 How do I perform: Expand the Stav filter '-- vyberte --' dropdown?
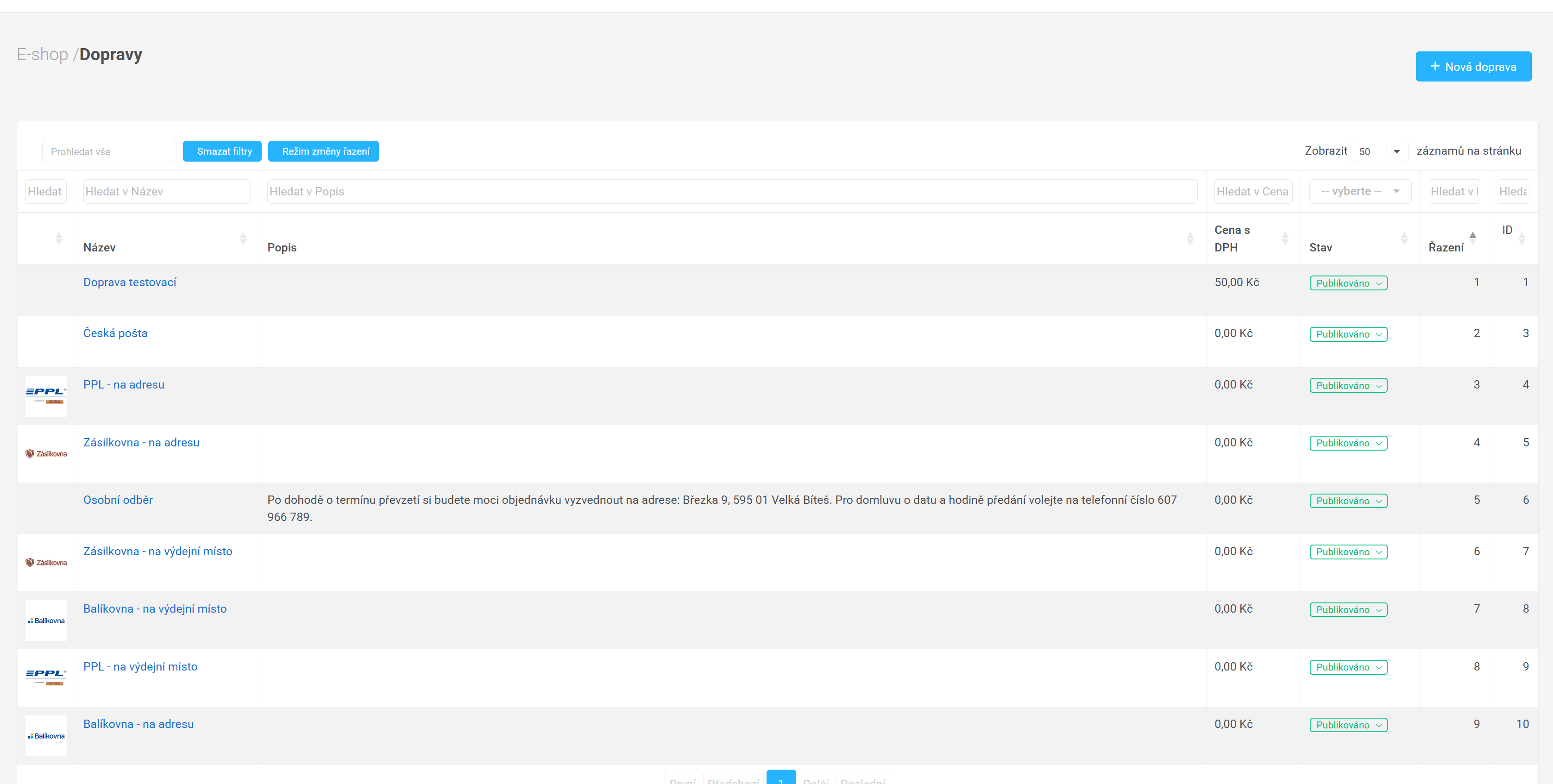coord(1359,192)
